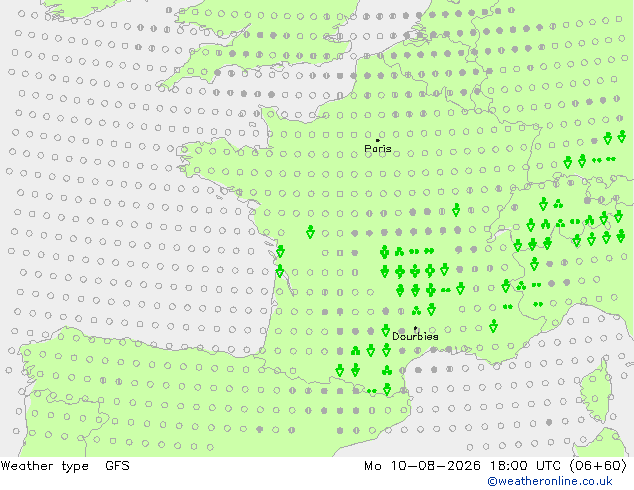634x490 pixels.
Task: Click the forecast run text '(06+60)'
Action: click(598, 466)
